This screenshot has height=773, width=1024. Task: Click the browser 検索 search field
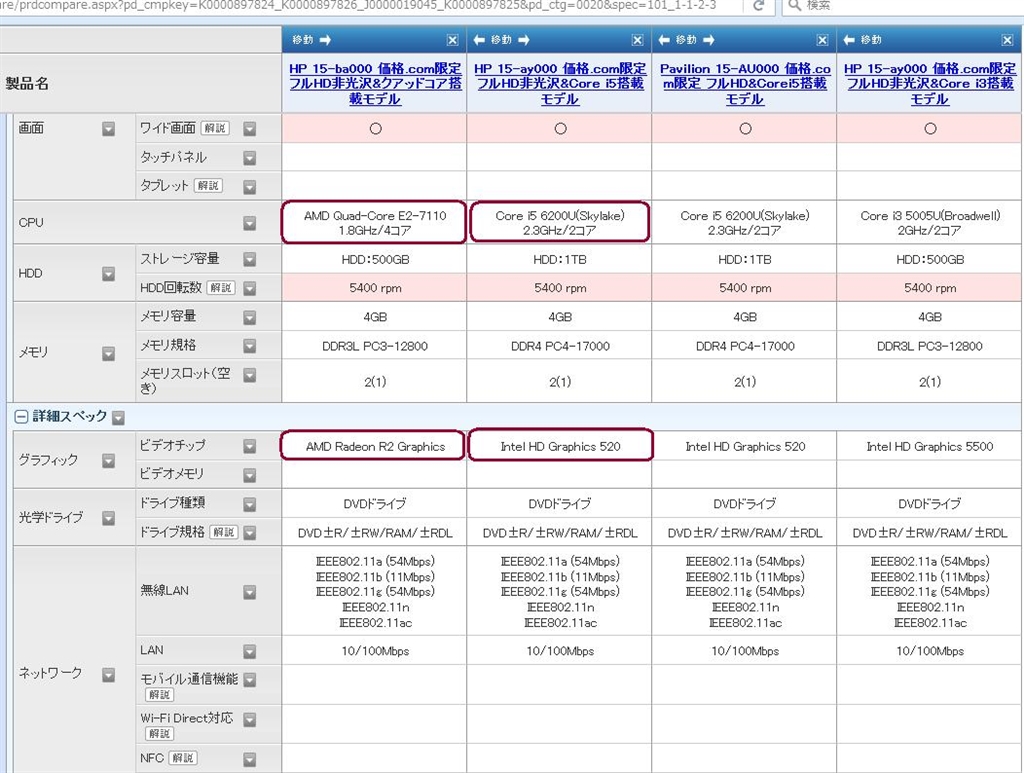pyautogui.click(x=904, y=6)
